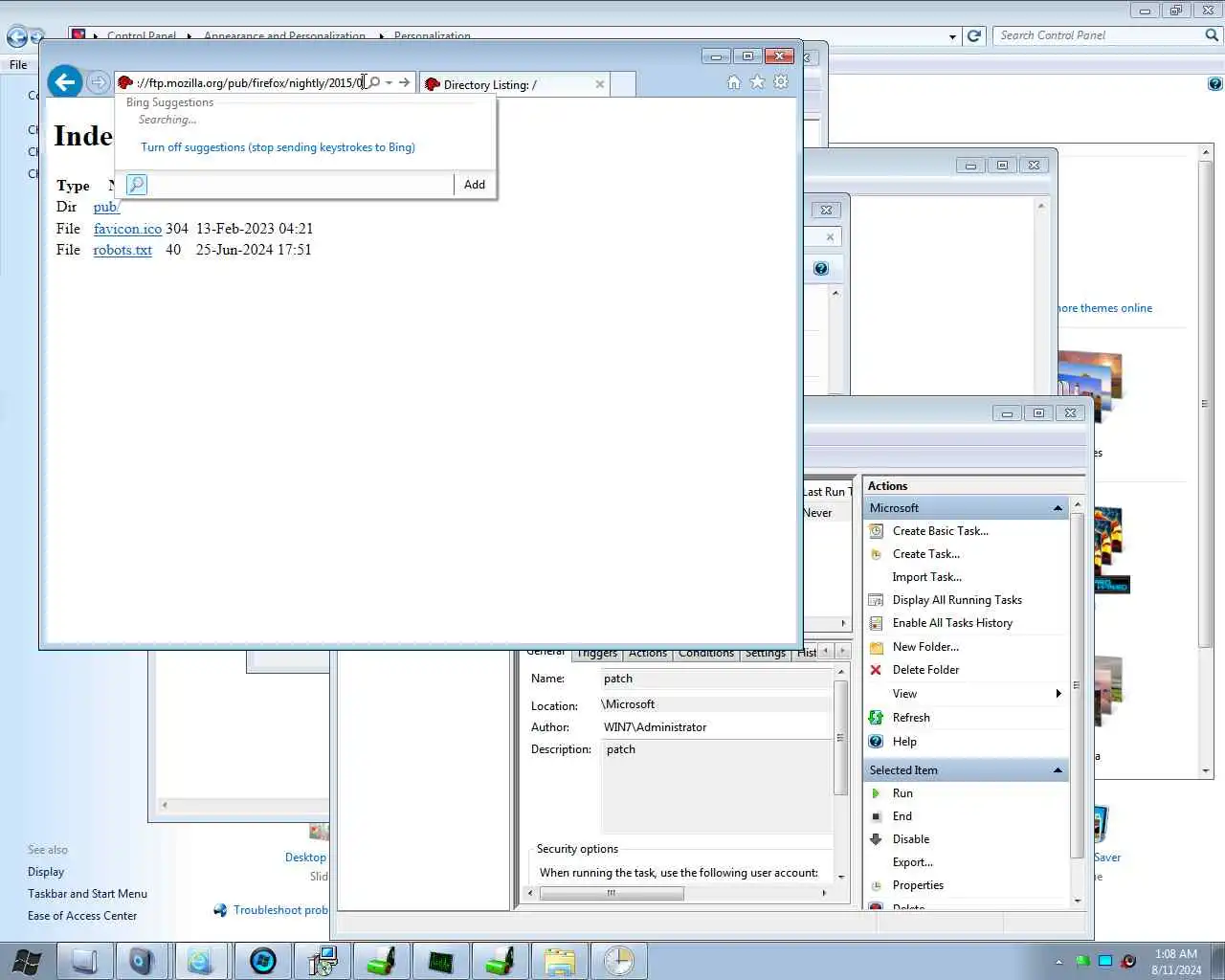Open the Internet Explorer Tools gear

pyautogui.click(x=781, y=82)
